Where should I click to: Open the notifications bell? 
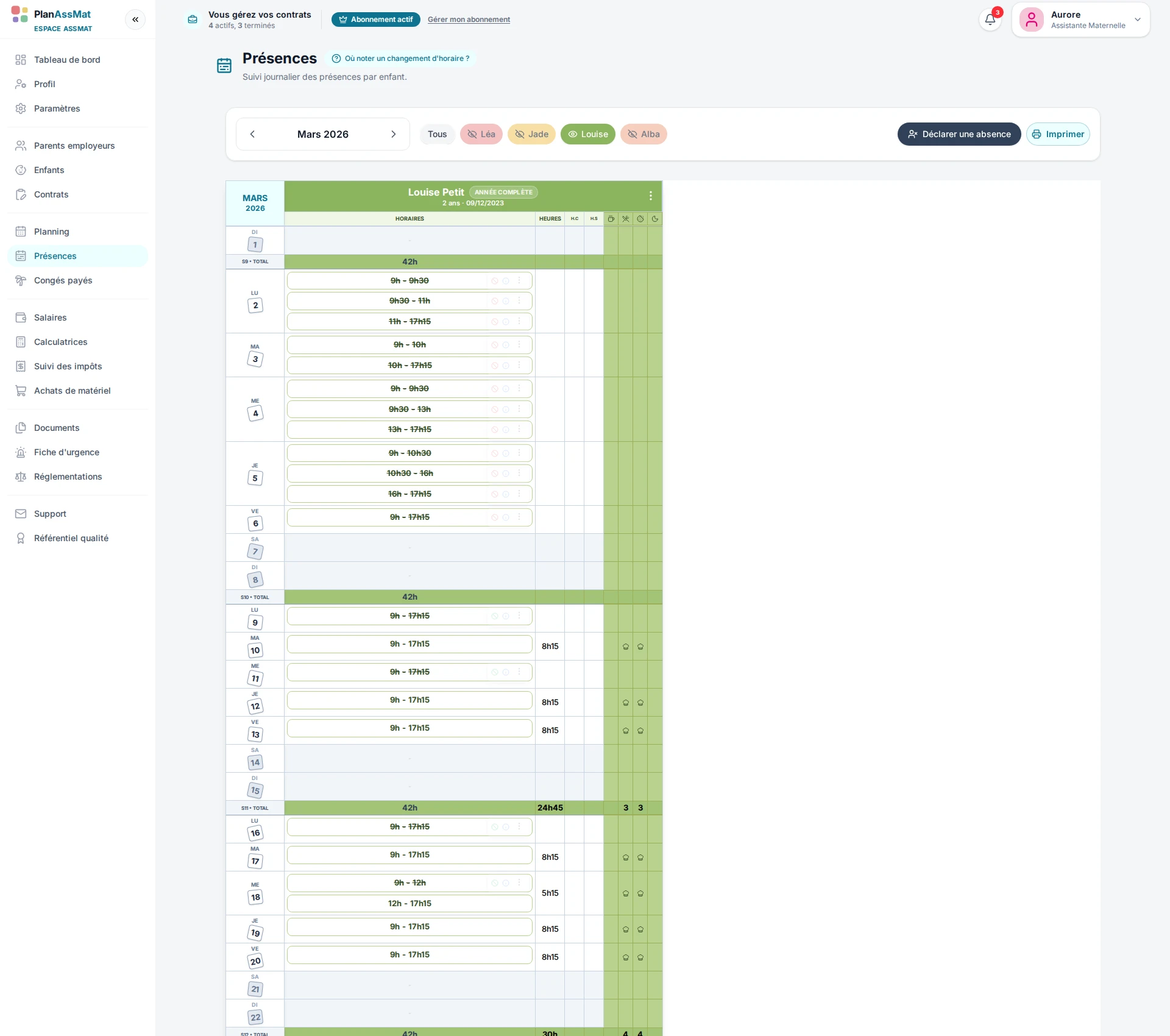990,20
